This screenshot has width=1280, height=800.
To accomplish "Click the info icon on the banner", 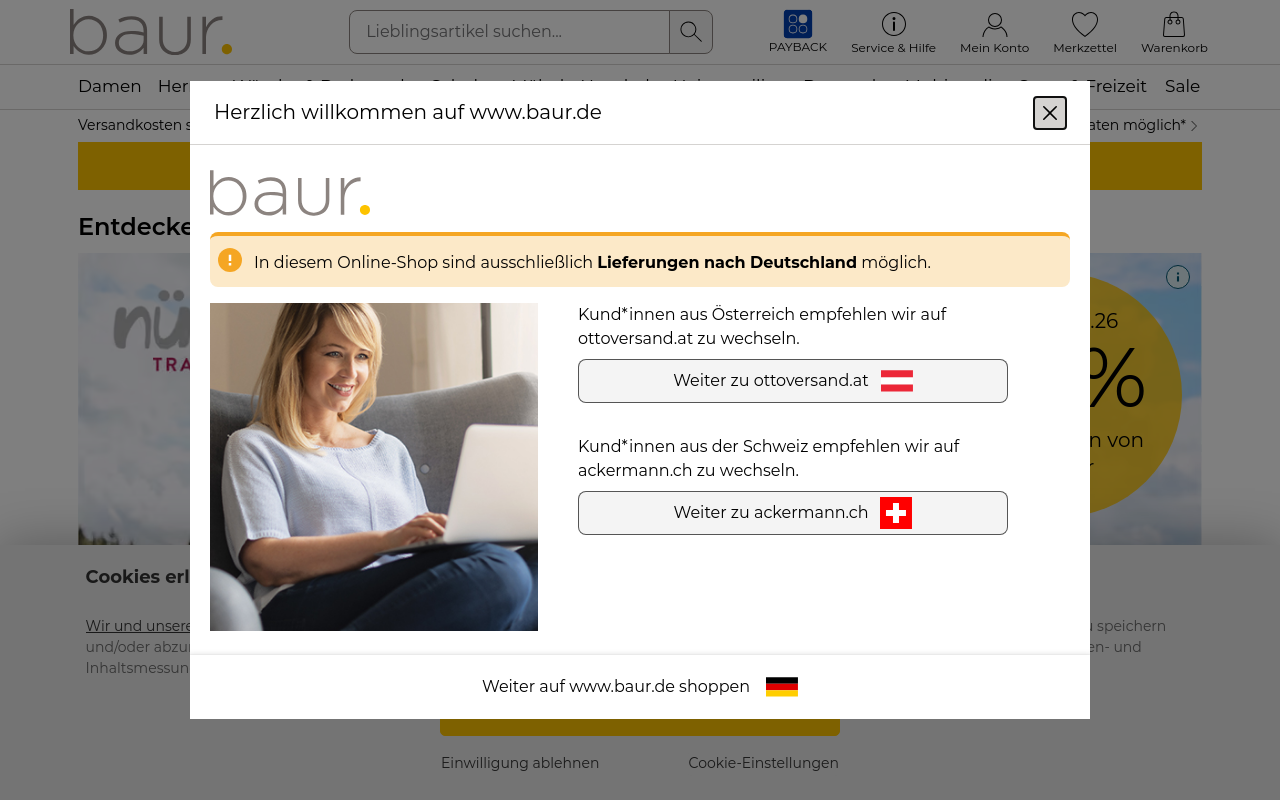I will click(x=1178, y=277).
